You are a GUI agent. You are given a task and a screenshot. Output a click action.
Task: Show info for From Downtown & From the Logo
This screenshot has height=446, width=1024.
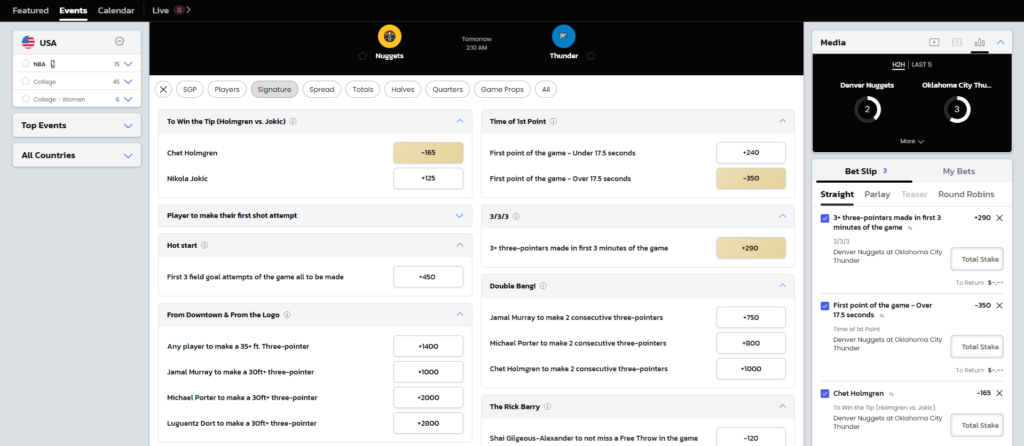287,315
